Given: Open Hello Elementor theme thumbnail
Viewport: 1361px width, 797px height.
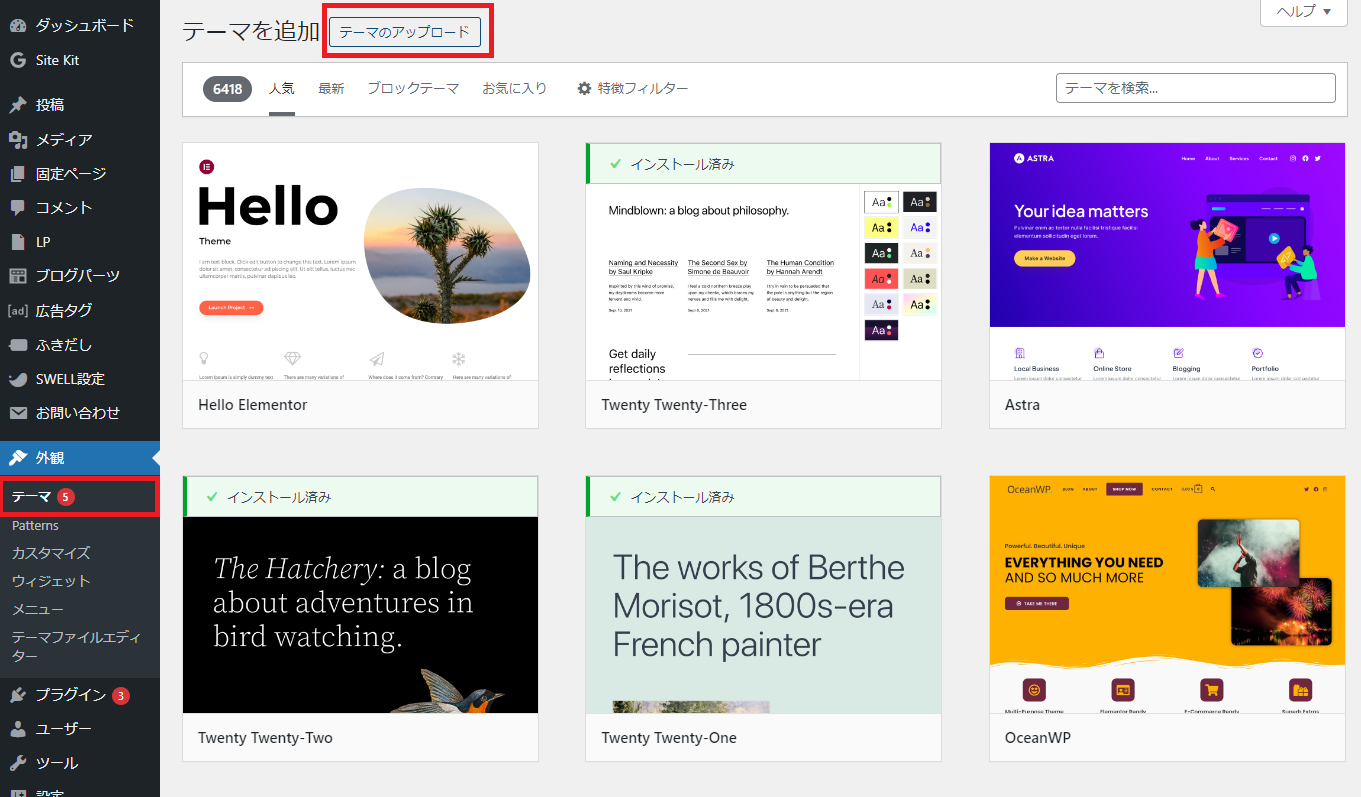Looking at the screenshot, I should click(360, 262).
